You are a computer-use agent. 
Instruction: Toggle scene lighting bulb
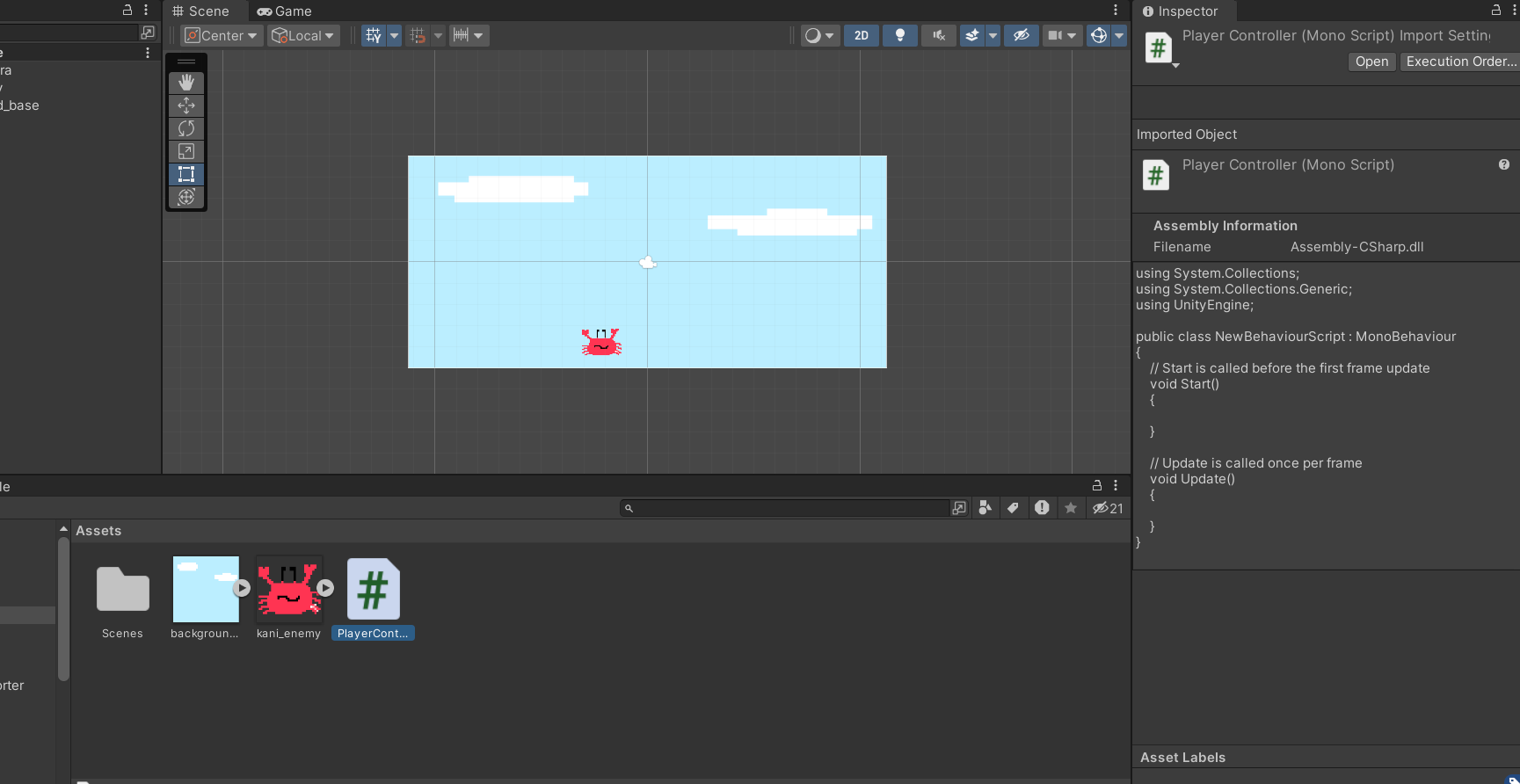point(900,36)
